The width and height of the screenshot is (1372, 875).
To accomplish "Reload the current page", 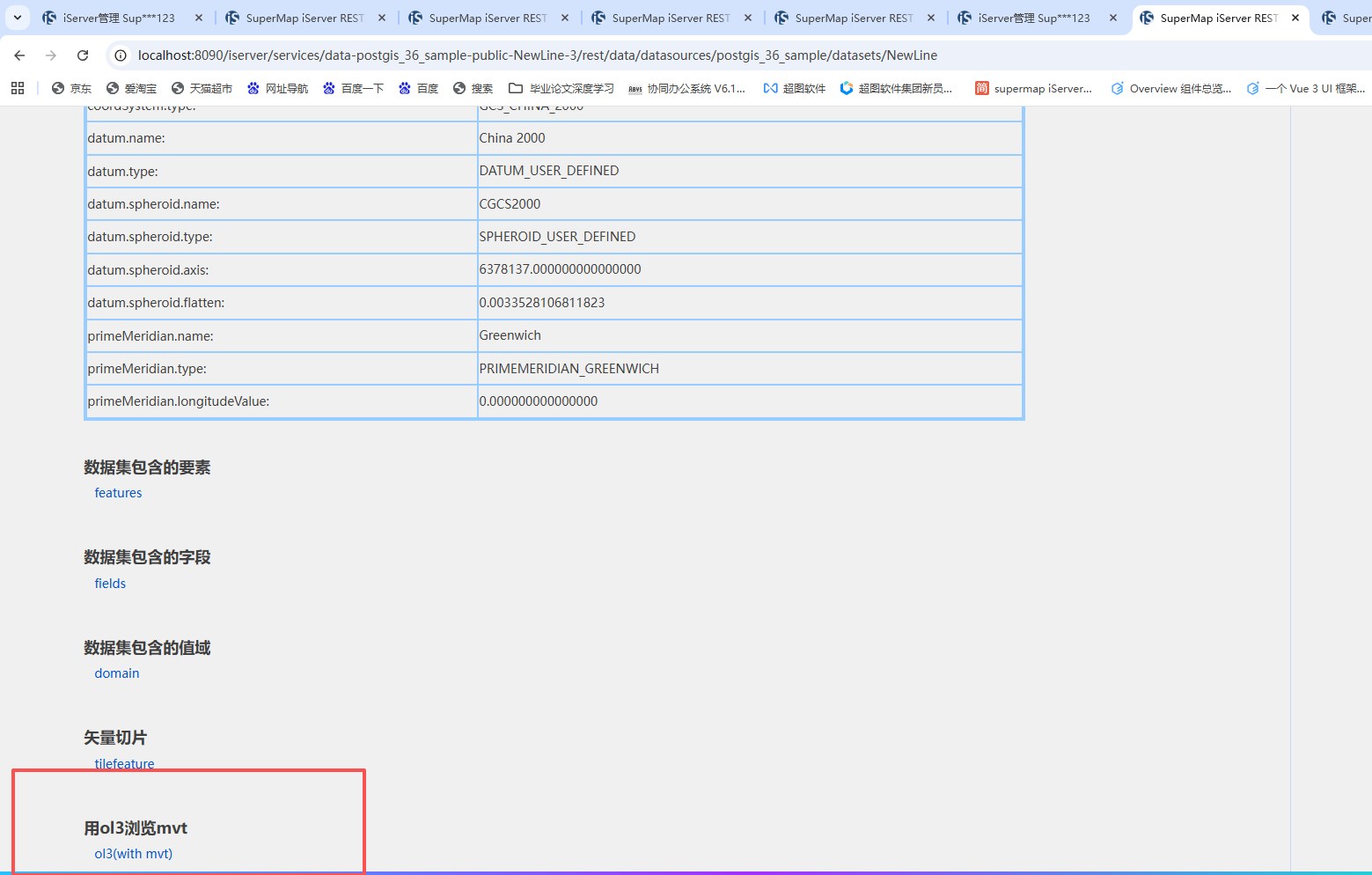I will click(x=83, y=55).
